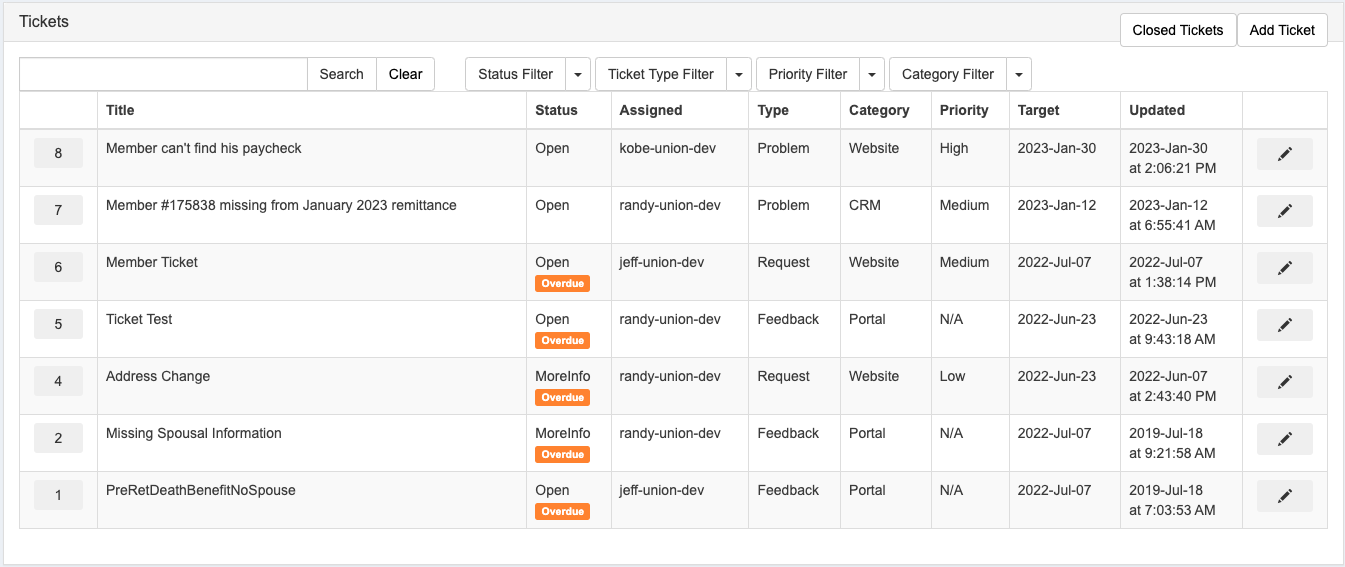
Task: Select ticket number 7 badge
Action: (58, 211)
